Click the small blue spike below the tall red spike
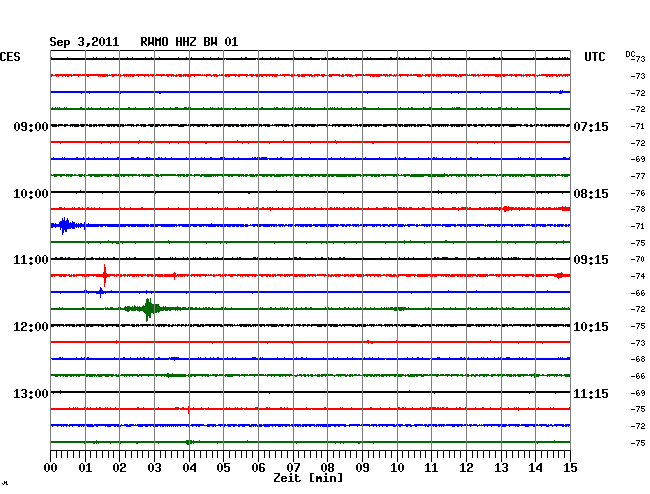 pyautogui.click(x=100, y=292)
